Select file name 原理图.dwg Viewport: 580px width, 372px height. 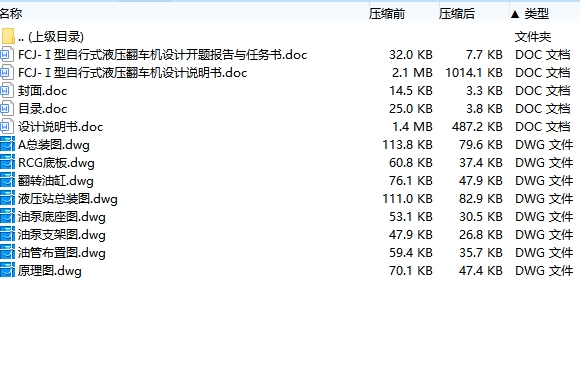[50, 271]
